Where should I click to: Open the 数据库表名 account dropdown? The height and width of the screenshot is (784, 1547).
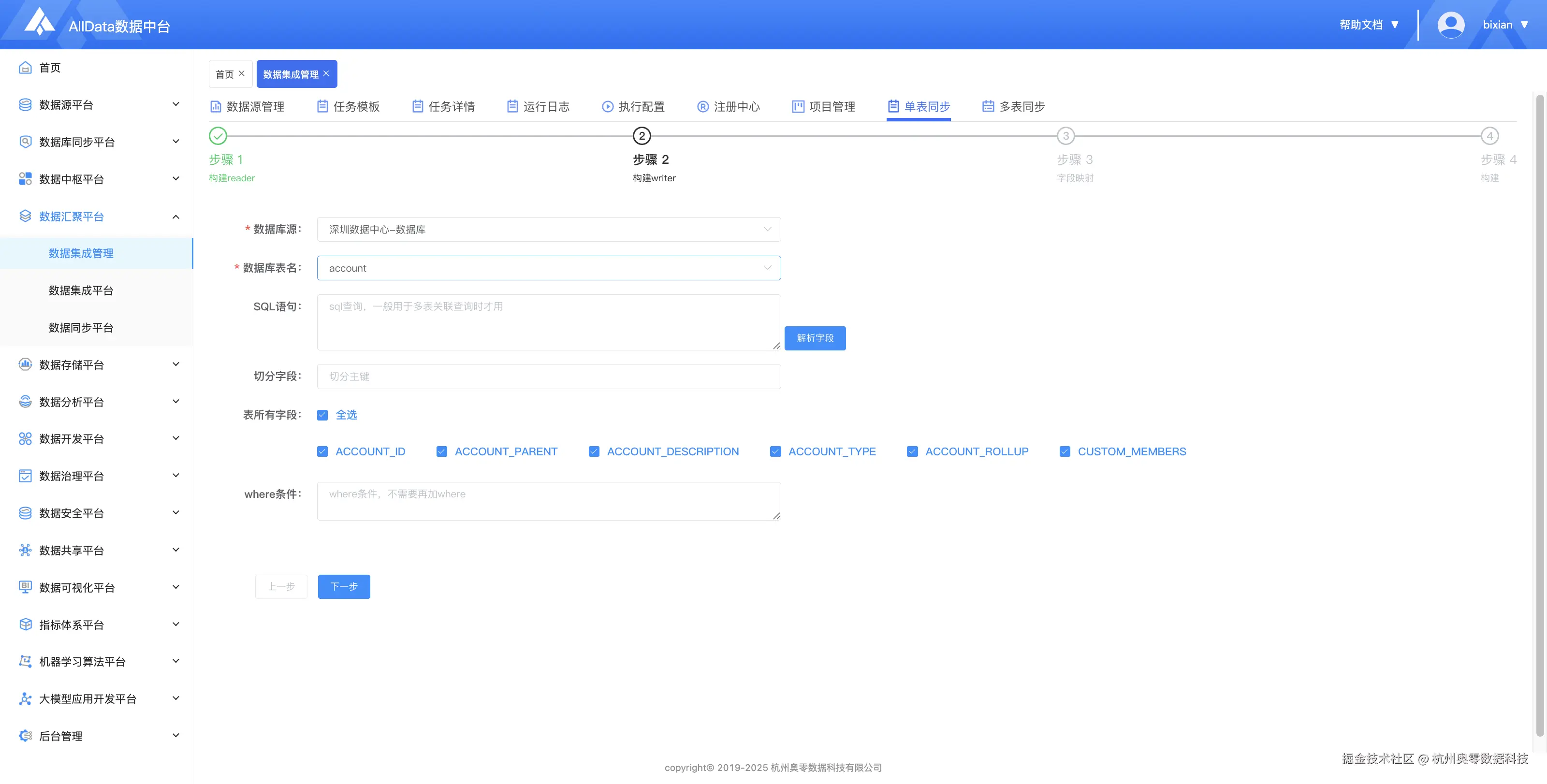click(x=548, y=268)
